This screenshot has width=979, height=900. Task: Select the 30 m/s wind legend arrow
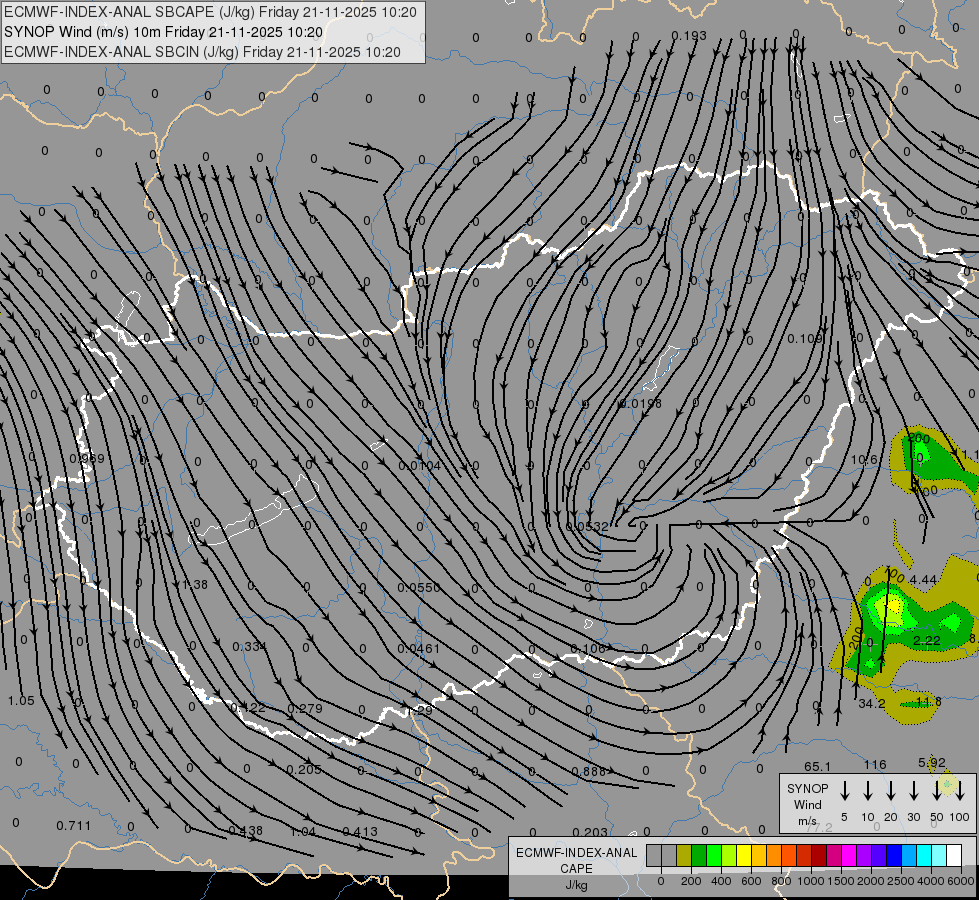[x=913, y=791]
